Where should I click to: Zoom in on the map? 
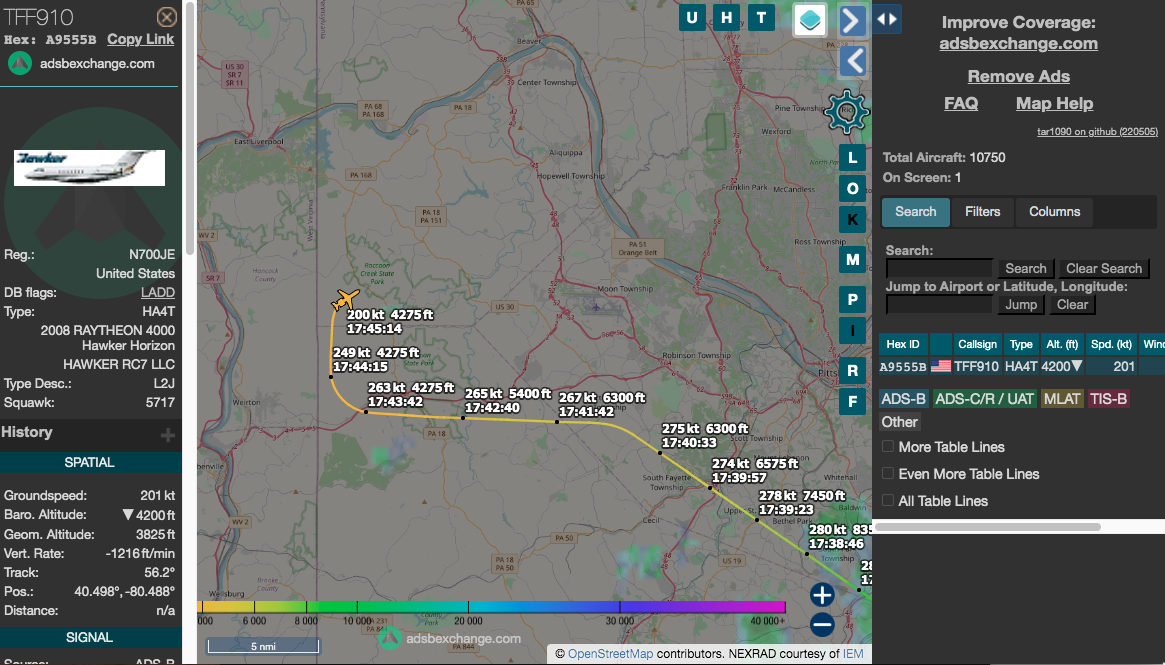point(822,594)
